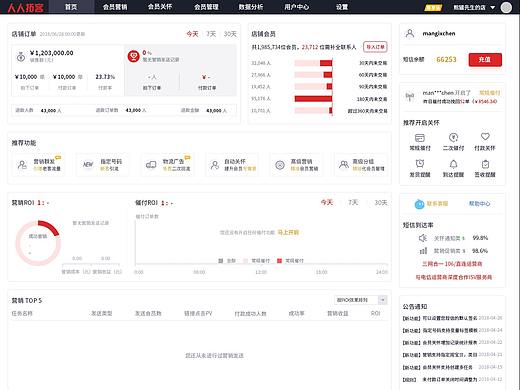Click the SMS balance value 66253
The width and height of the screenshot is (520, 390).
pyautogui.click(x=446, y=59)
